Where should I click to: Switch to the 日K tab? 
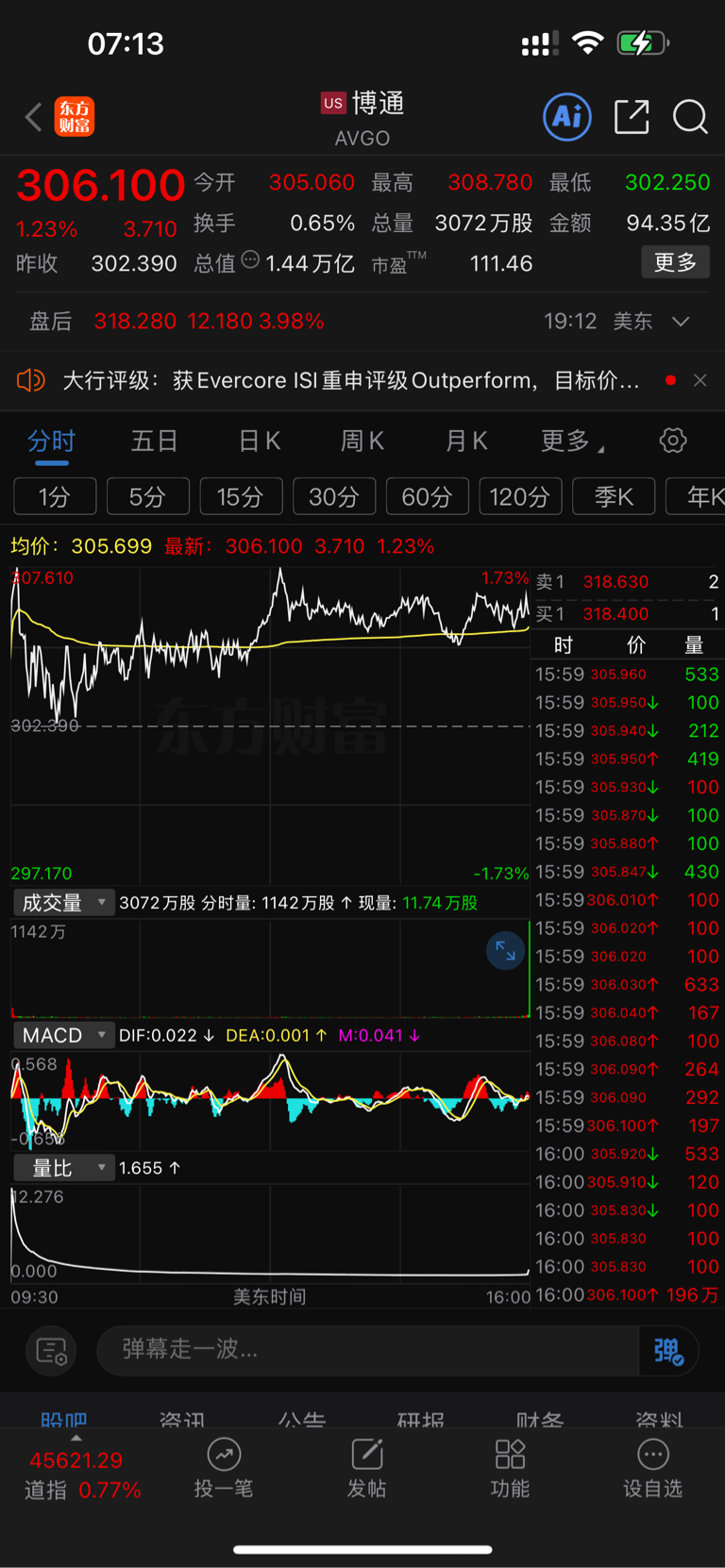coord(260,441)
